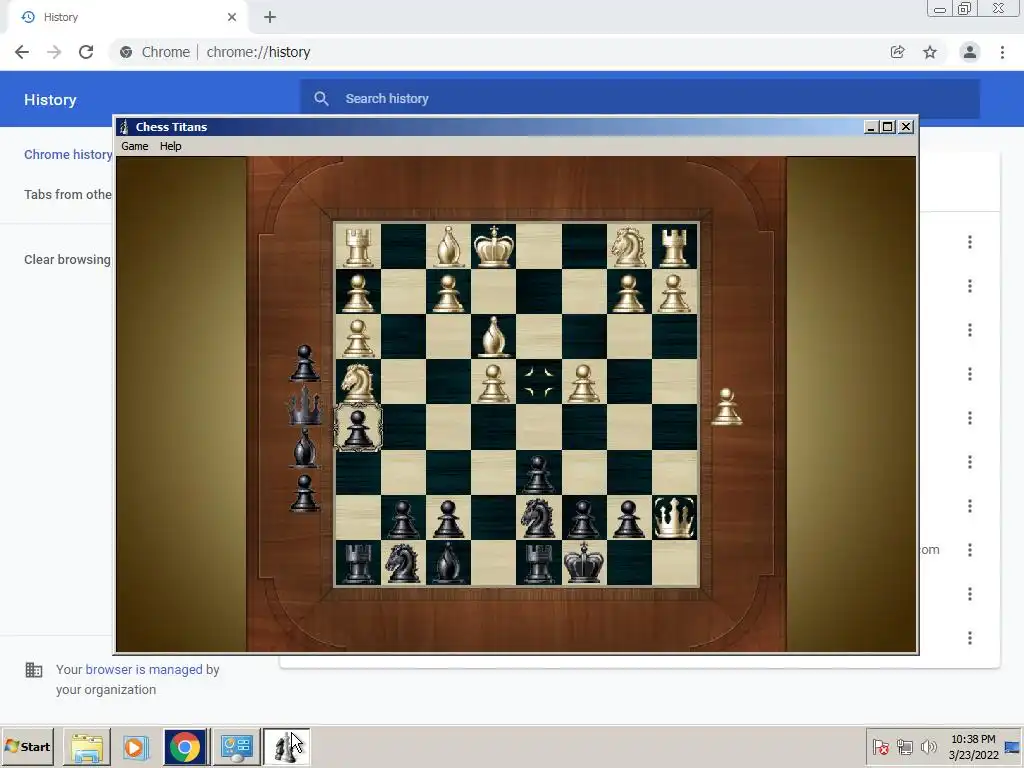Click the captured white pawn right of the board
The image size is (1024, 768).
[x=726, y=408]
